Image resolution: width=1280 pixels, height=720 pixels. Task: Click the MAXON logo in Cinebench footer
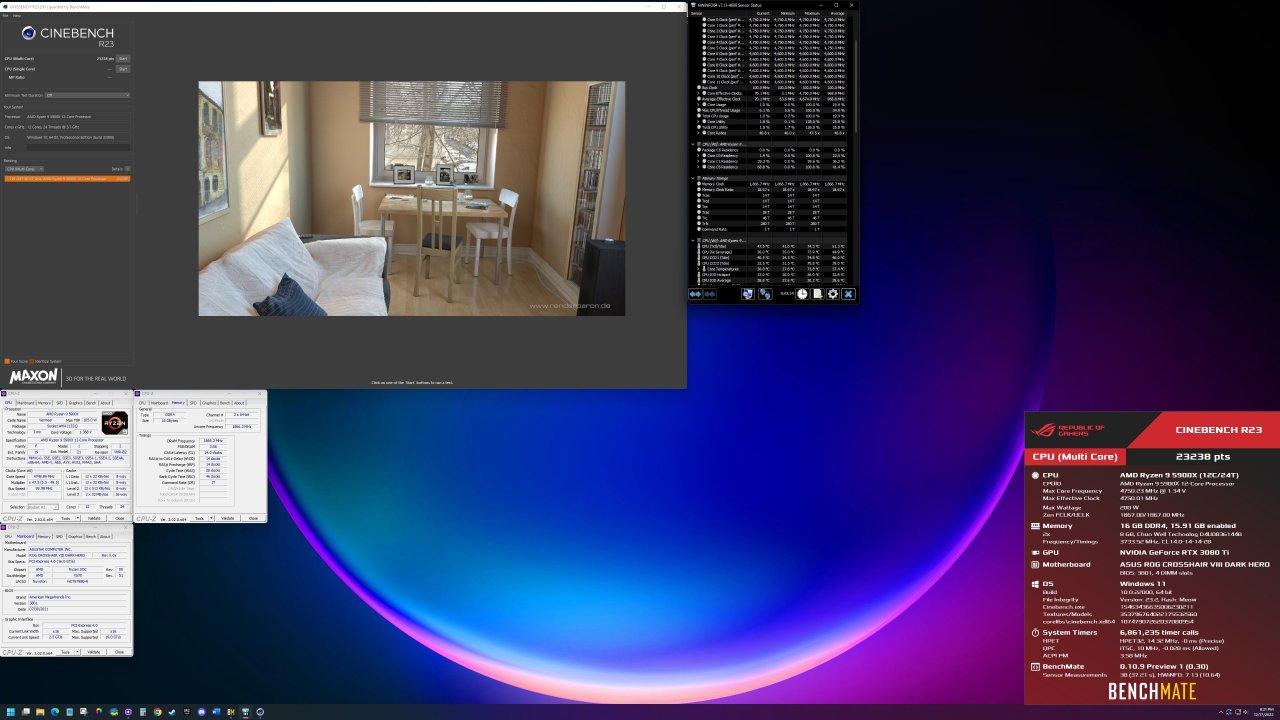(32, 377)
